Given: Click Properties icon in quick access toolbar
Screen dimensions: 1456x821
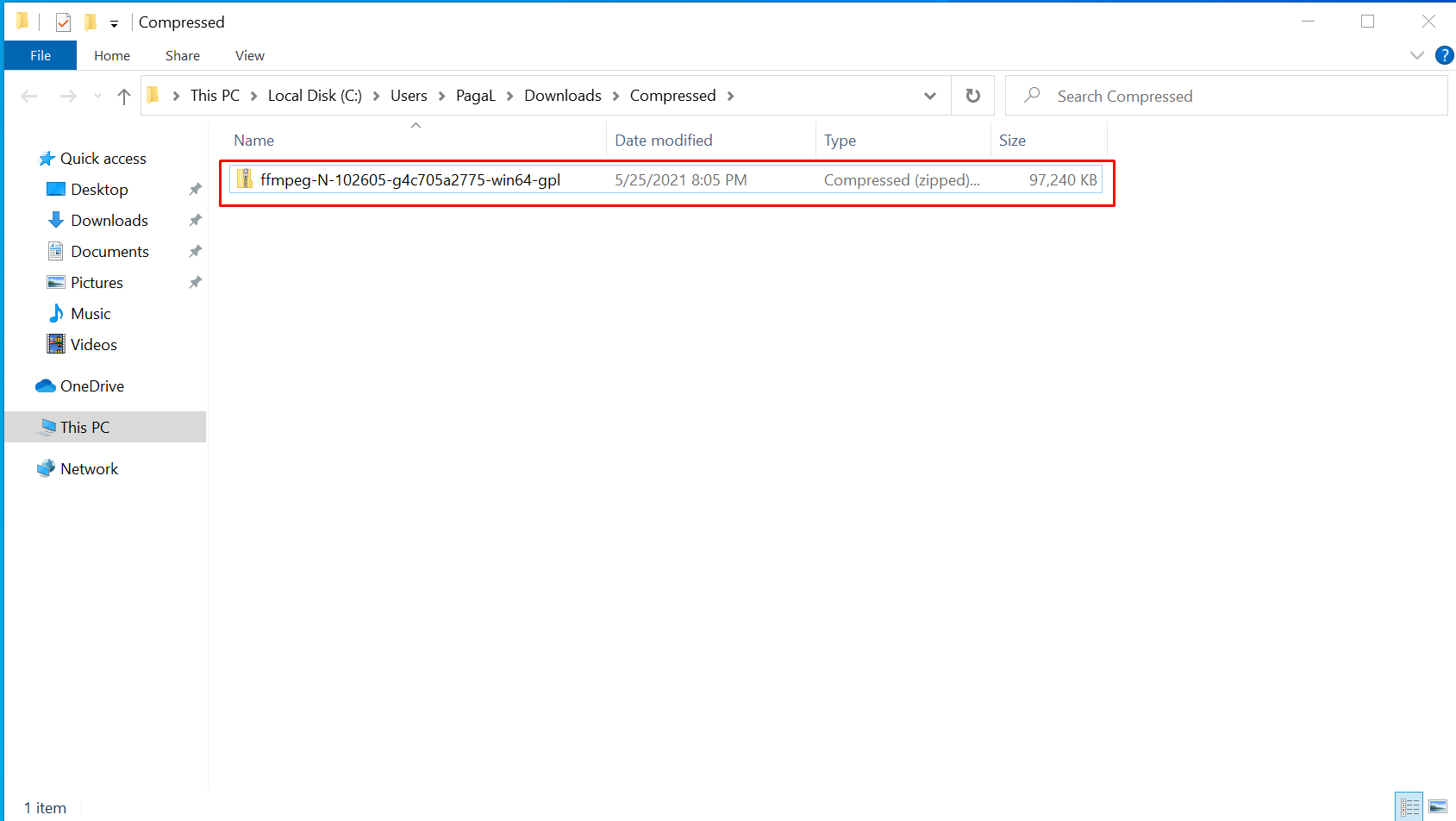Looking at the screenshot, I should [x=63, y=22].
